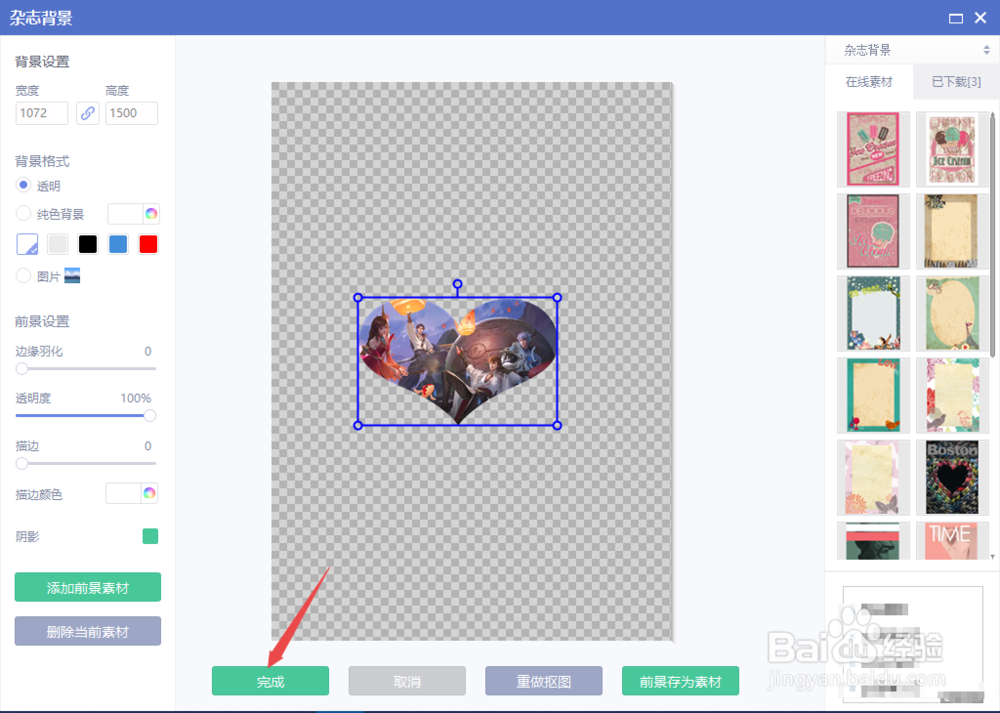Viewport: 1000px width, 713px height.
Task: Open the stroke color wheel picker
Action: [x=149, y=493]
